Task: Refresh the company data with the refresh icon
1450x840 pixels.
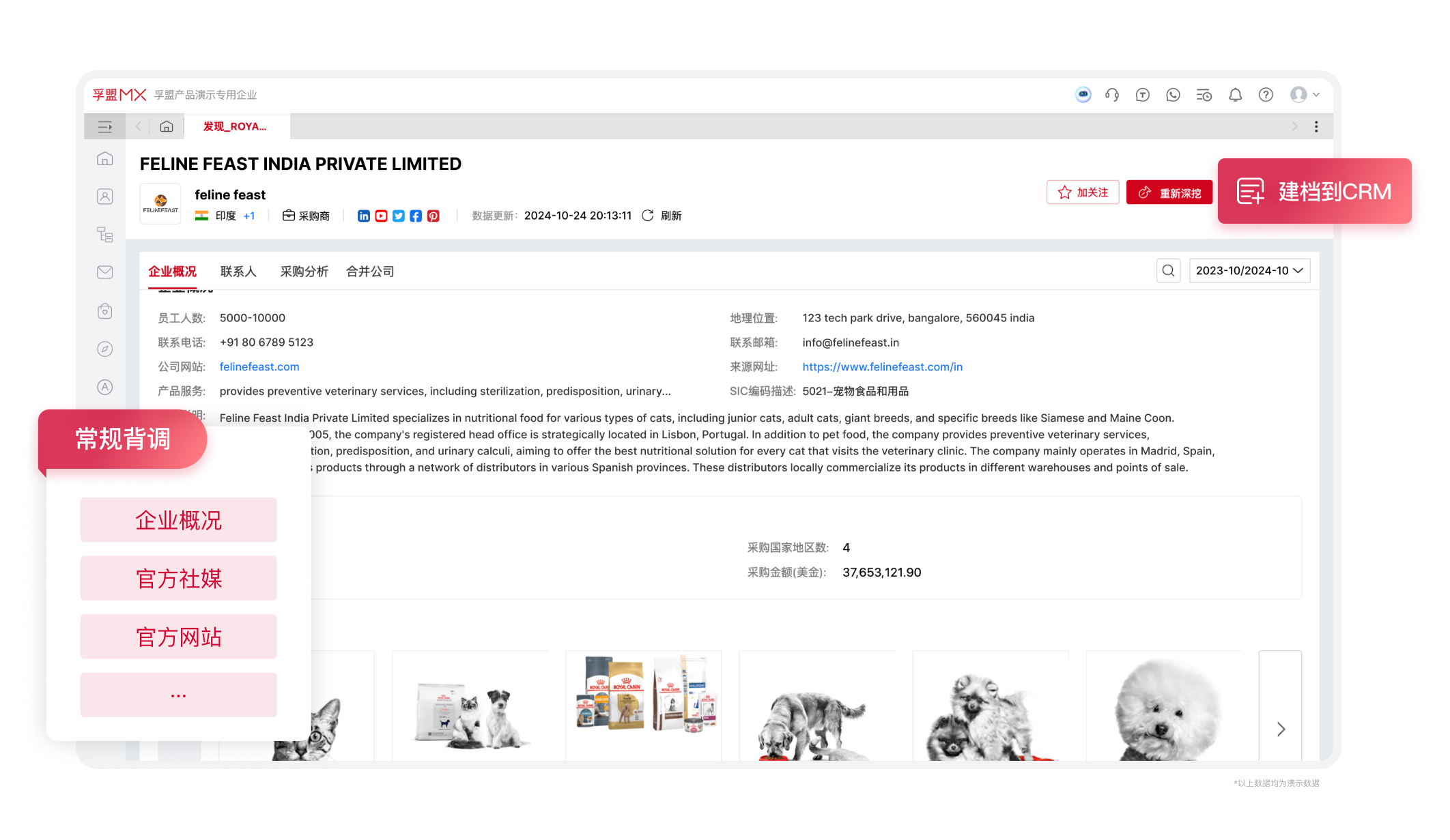Action: pyautogui.click(x=646, y=215)
